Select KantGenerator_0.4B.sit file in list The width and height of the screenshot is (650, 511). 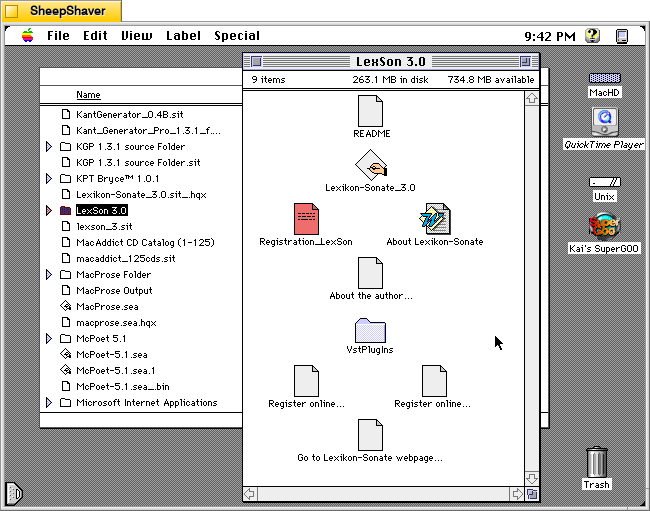(x=130, y=114)
